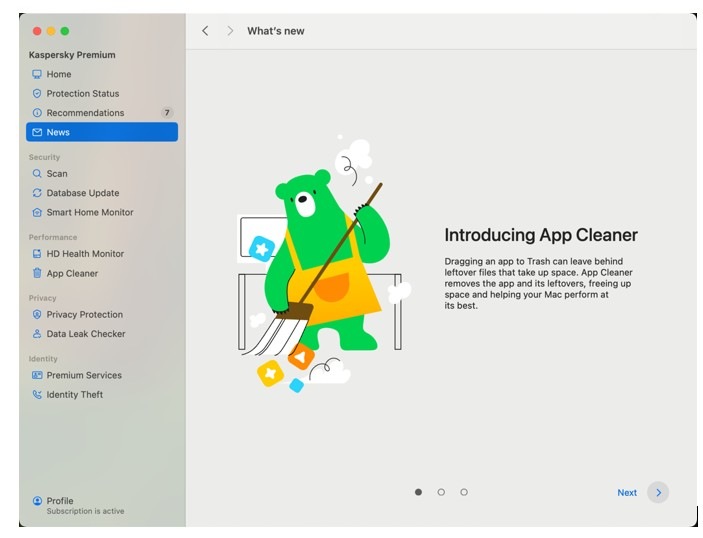Screen dimensions: 703x538
Task: Open App Cleaner in the sidebar
Action: (102, 273)
